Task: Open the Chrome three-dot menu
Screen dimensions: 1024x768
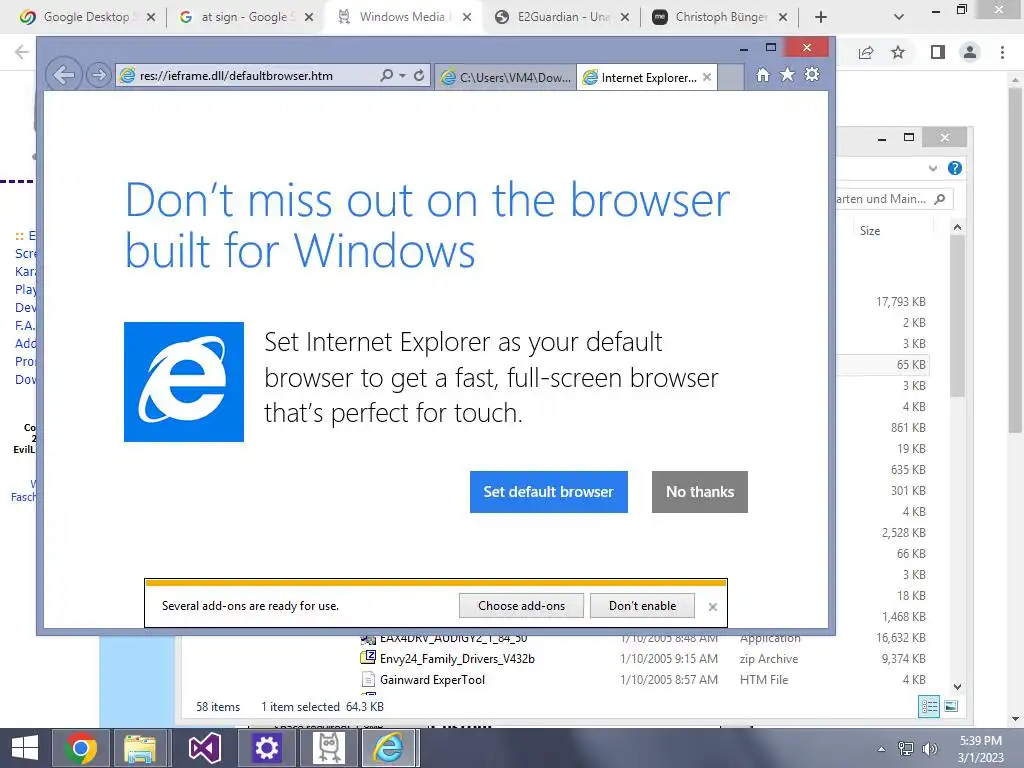Action: click(1002, 52)
